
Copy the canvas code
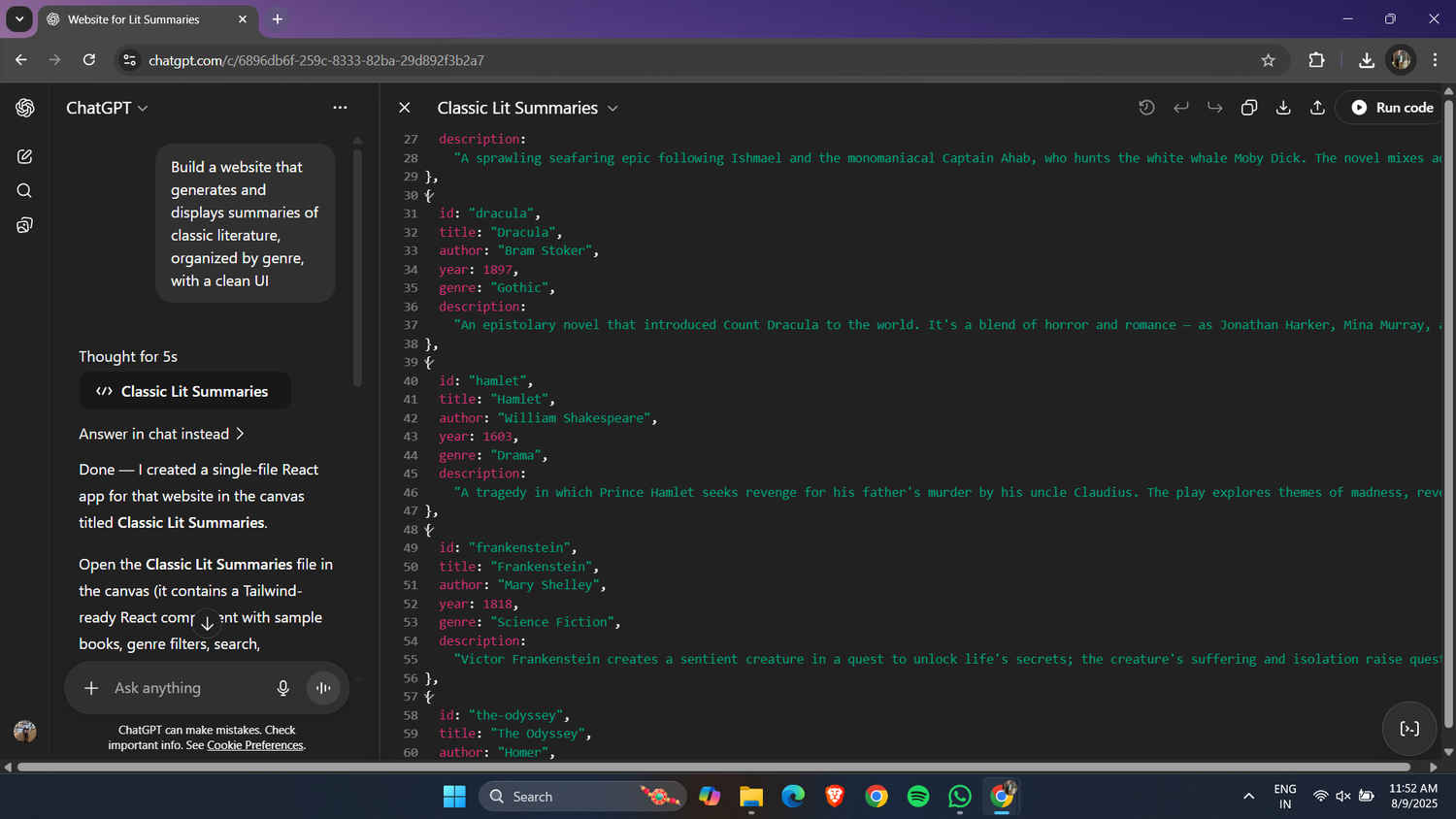pyautogui.click(x=1249, y=108)
